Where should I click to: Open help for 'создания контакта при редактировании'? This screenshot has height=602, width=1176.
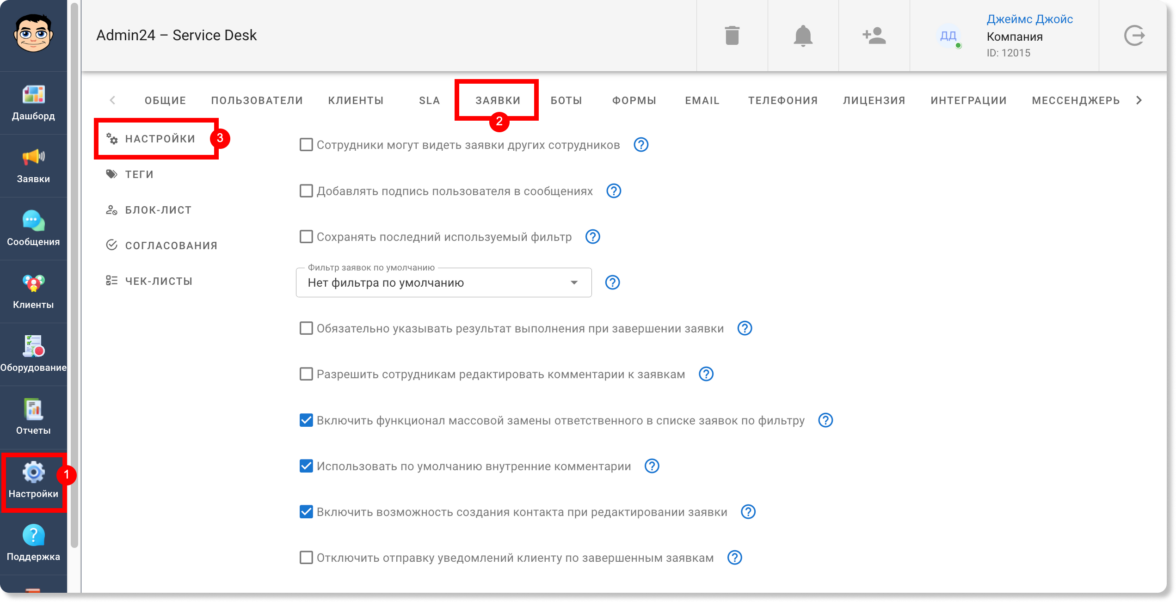(748, 512)
